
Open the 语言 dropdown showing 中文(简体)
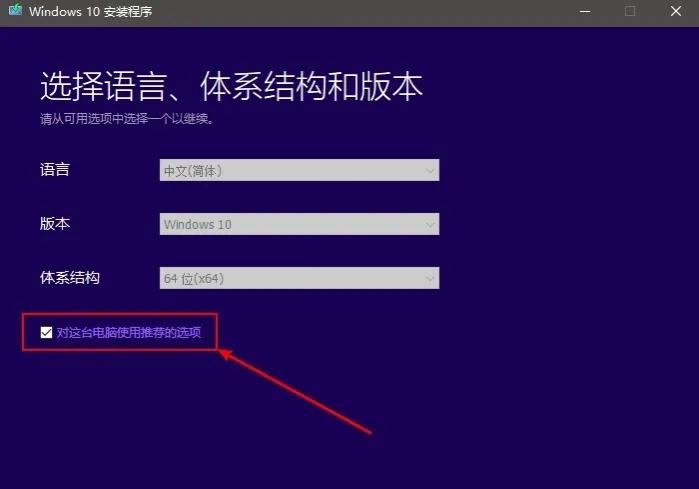click(x=299, y=170)
